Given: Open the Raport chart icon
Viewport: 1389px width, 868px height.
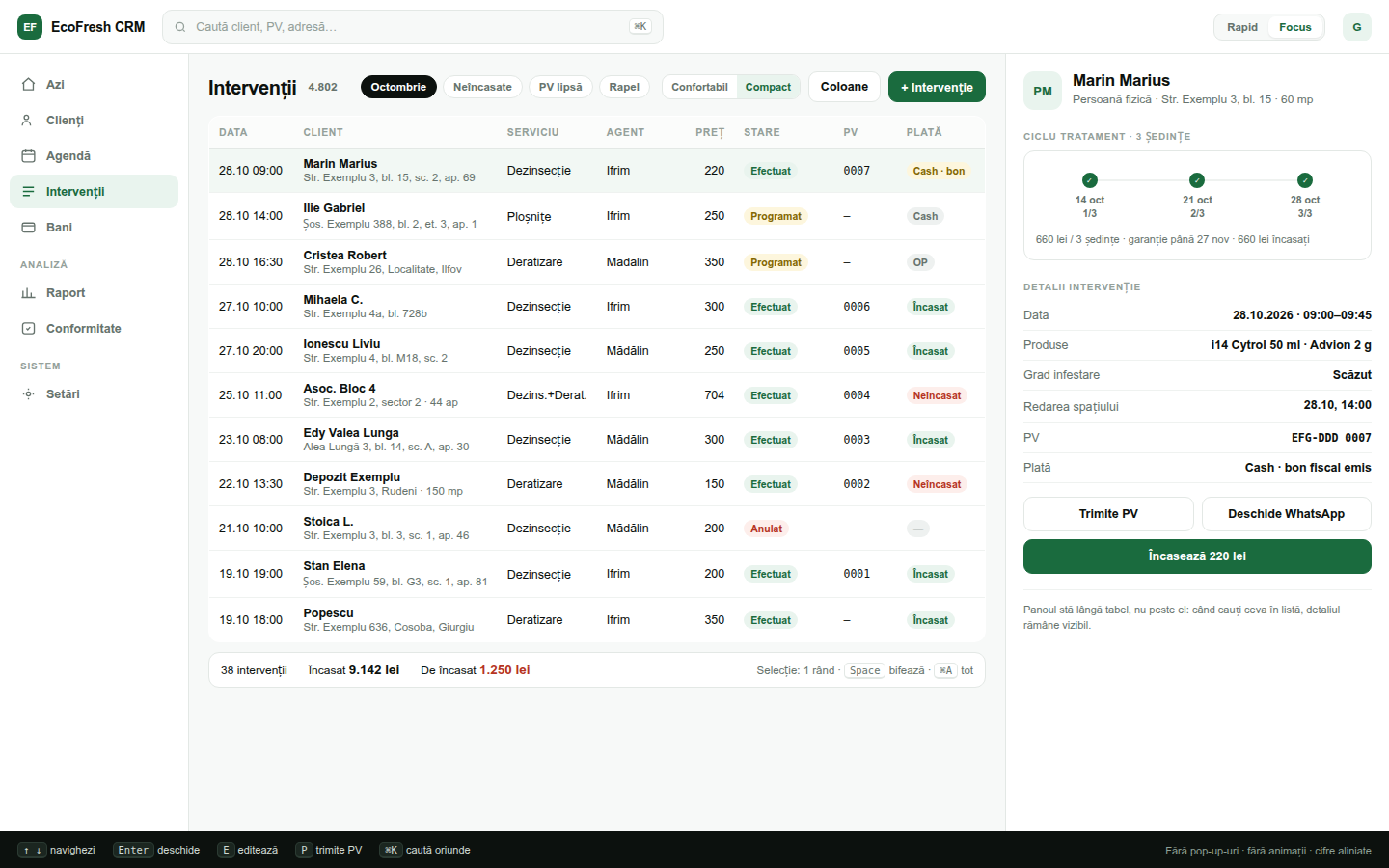Looking at the screenshot, I should tap(28, 293).
